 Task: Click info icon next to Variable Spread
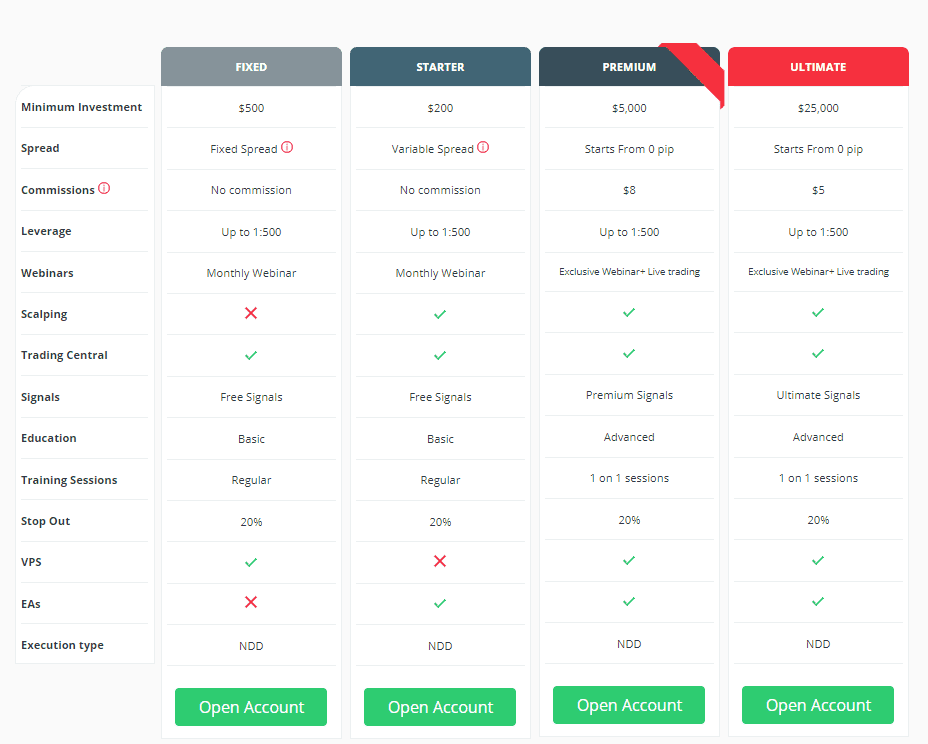coord(483,147)
